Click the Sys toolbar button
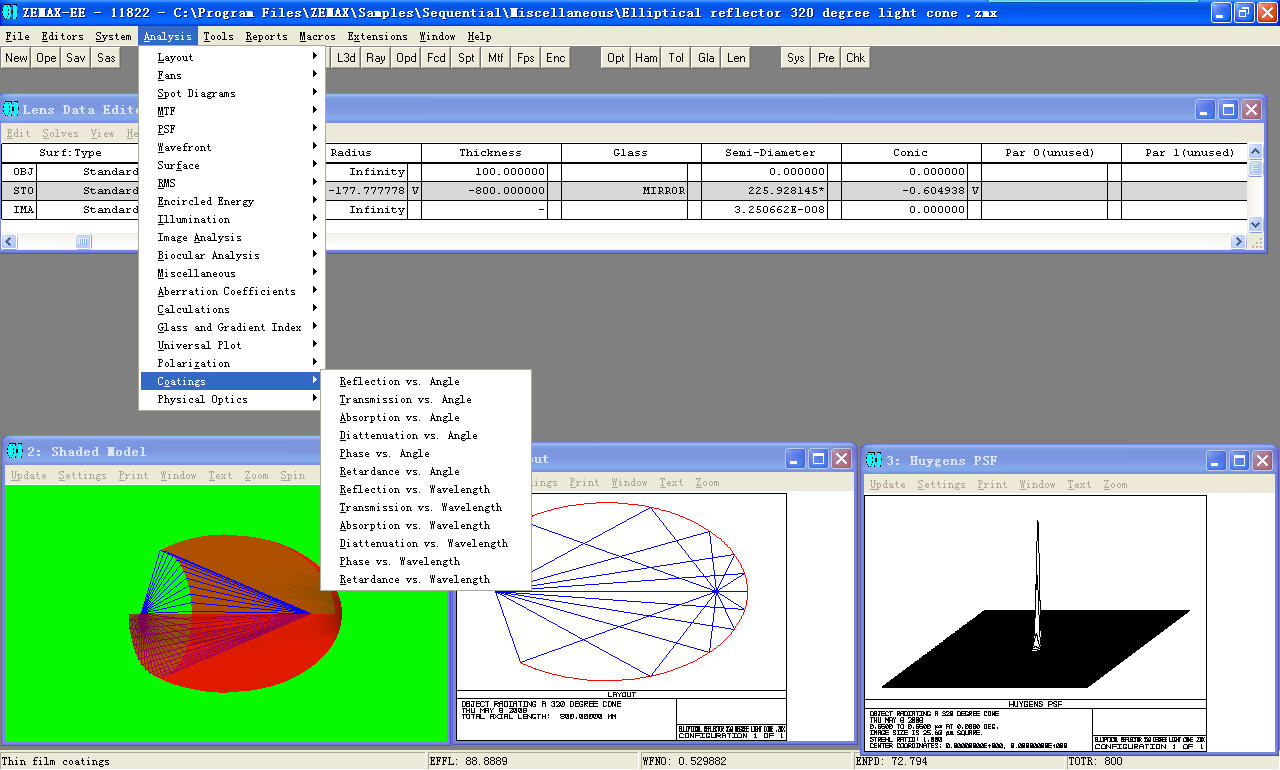Image resolution: width=1280 pixels, height=770 pixels. [796, 58]
